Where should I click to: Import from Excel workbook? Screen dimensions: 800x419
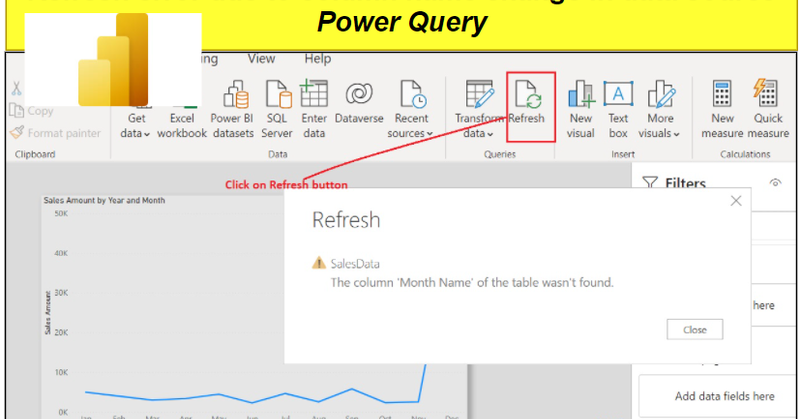click(x=182, y=125)
